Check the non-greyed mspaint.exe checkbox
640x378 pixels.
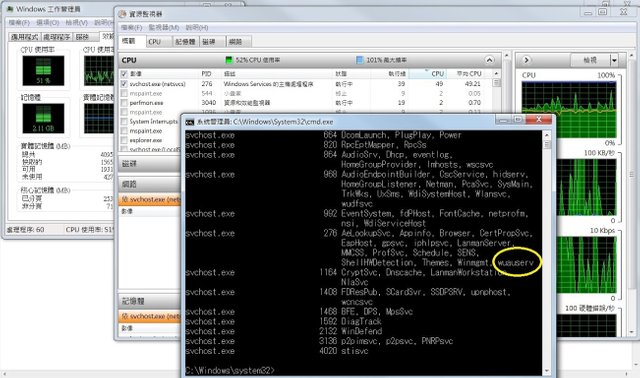tap(124, 131)
